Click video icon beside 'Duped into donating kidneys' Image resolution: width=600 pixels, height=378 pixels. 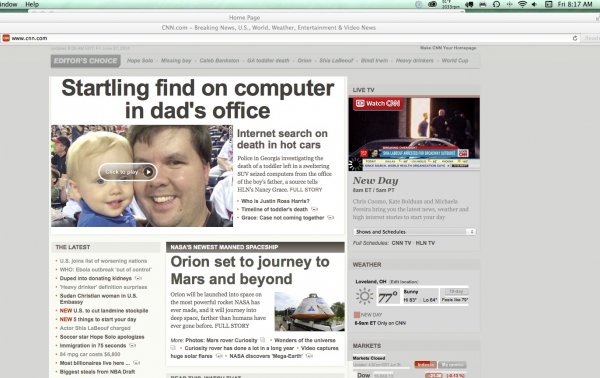pos(138,278)
